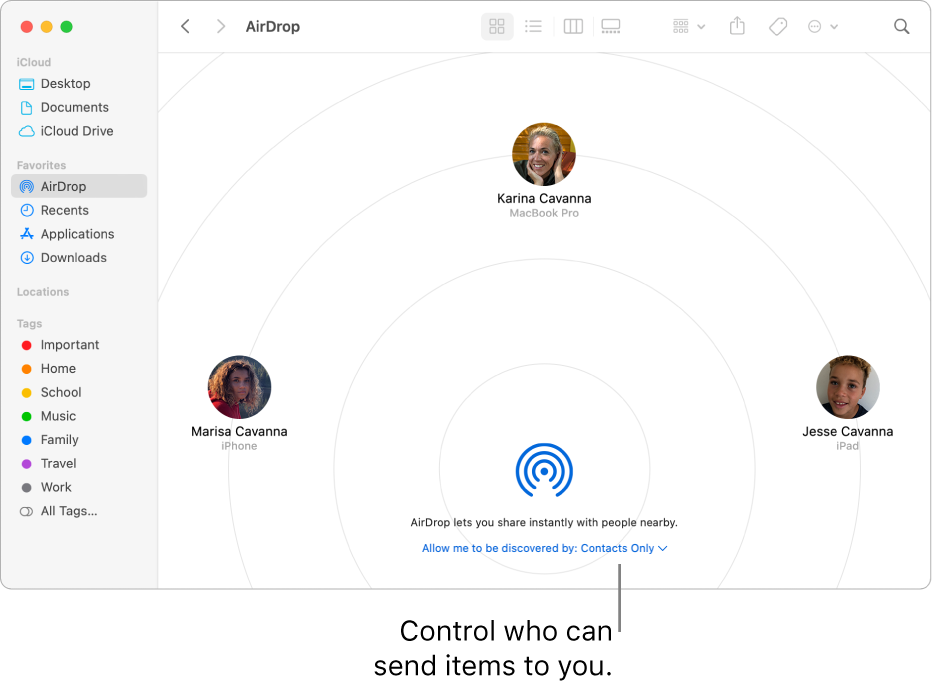Image resolution: width=934 pixels, height=689 pixels.
Task: Select AirDrop in Favorites
Action: [x=79, y=186]
